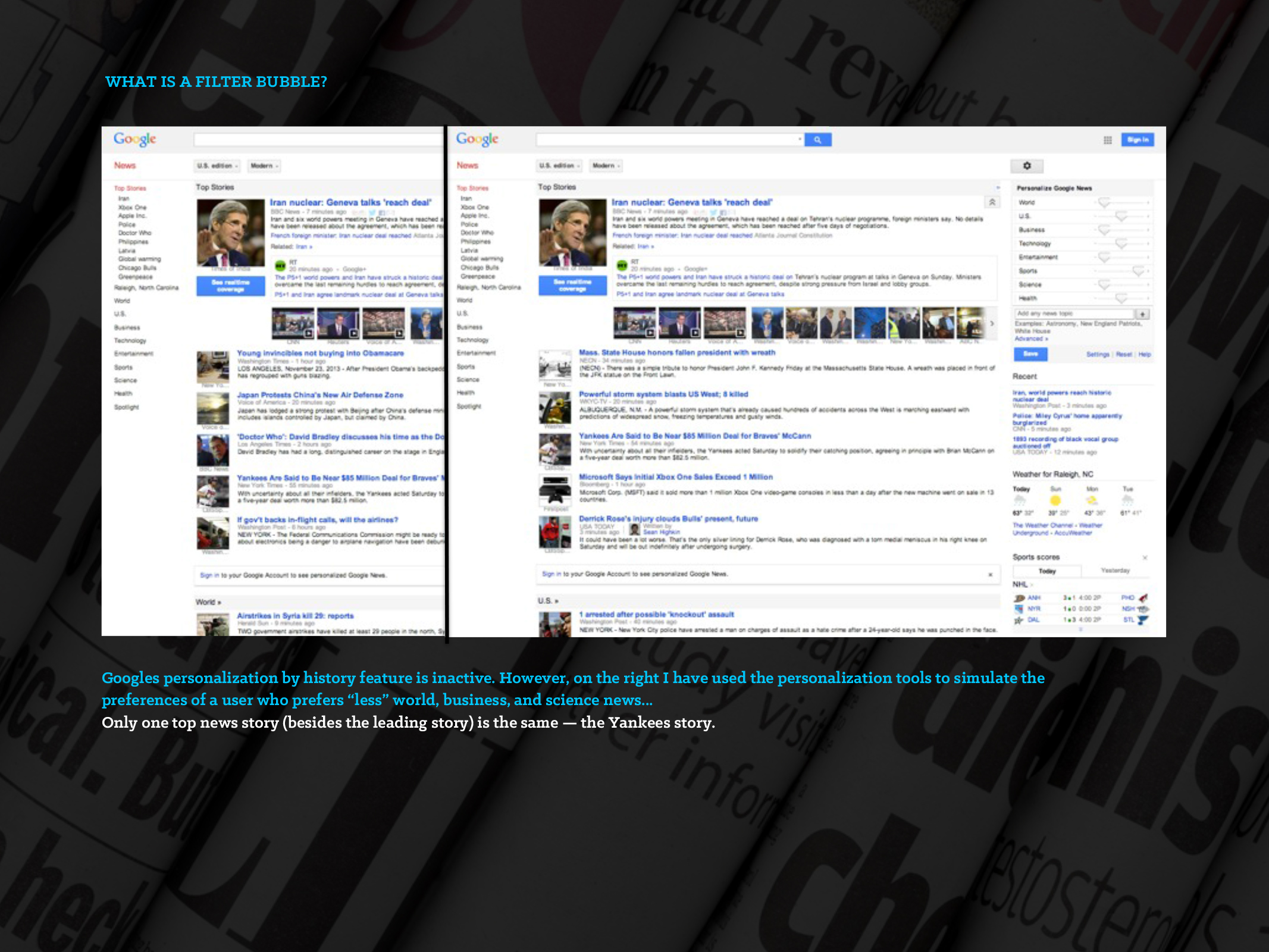Adjust the Technology preference slider

pyautogui.click(x=1121, y=244)
